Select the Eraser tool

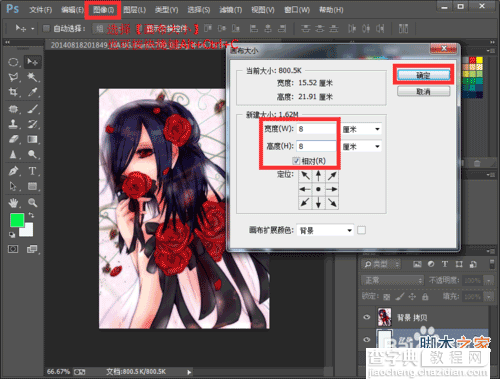click(13, 139)
